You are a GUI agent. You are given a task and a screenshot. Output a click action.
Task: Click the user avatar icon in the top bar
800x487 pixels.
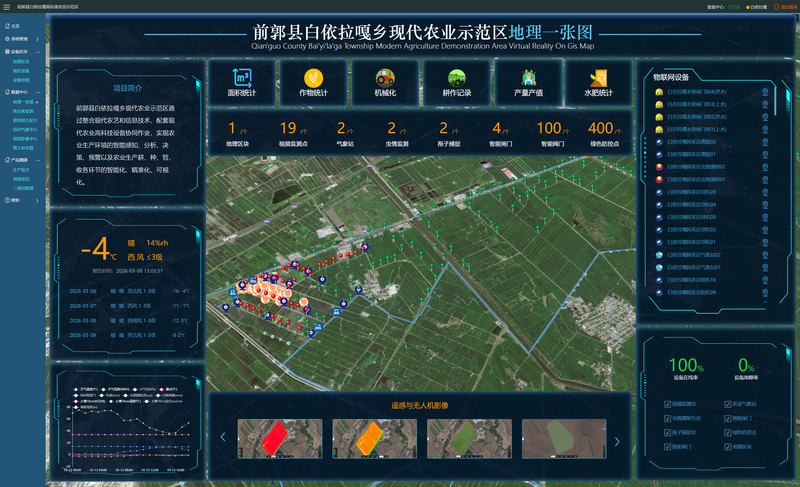point(747,7)
